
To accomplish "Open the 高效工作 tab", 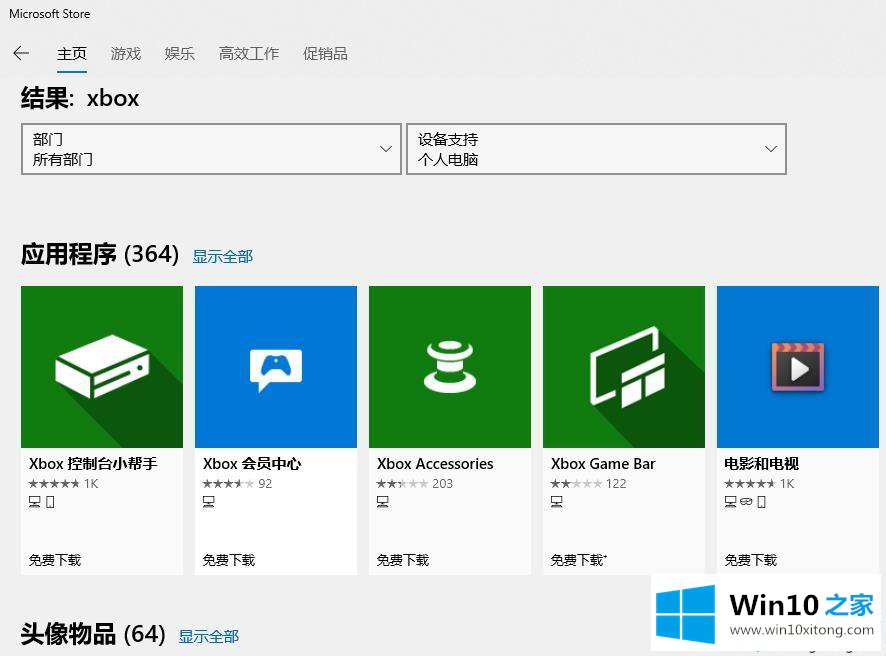I will (x=249, y=54).
